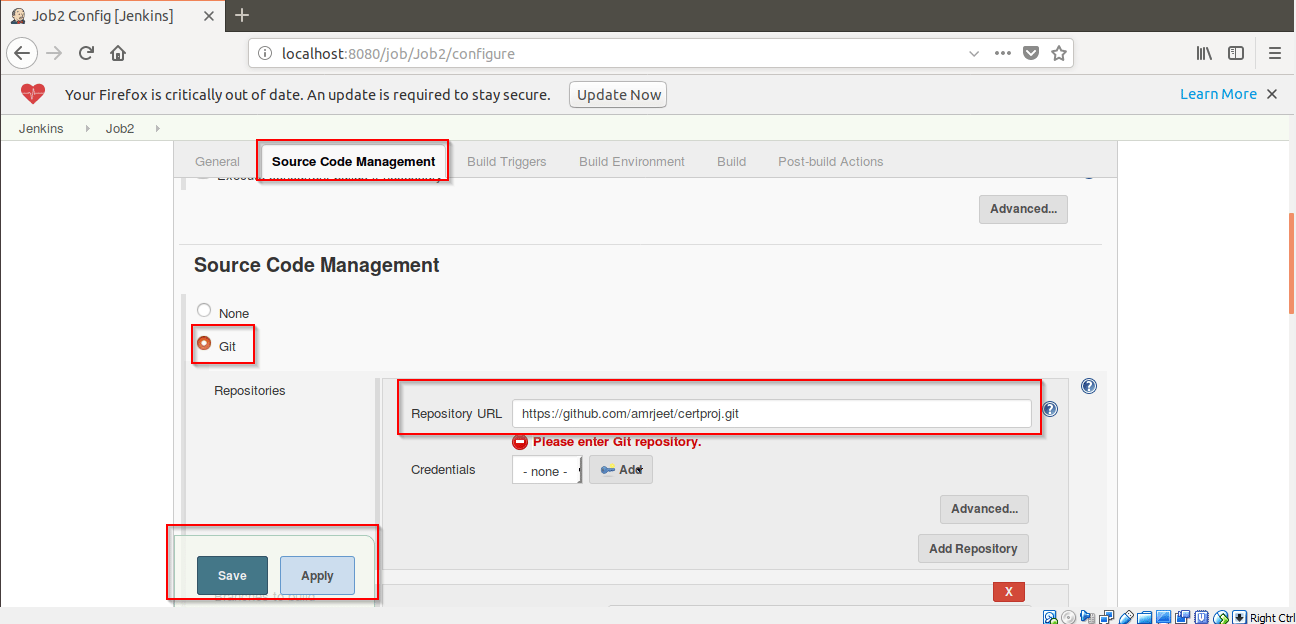Click the VirtualBox shared folders status icon
This screenshot has height=624, width=1296.
(x=1143, y=617)
